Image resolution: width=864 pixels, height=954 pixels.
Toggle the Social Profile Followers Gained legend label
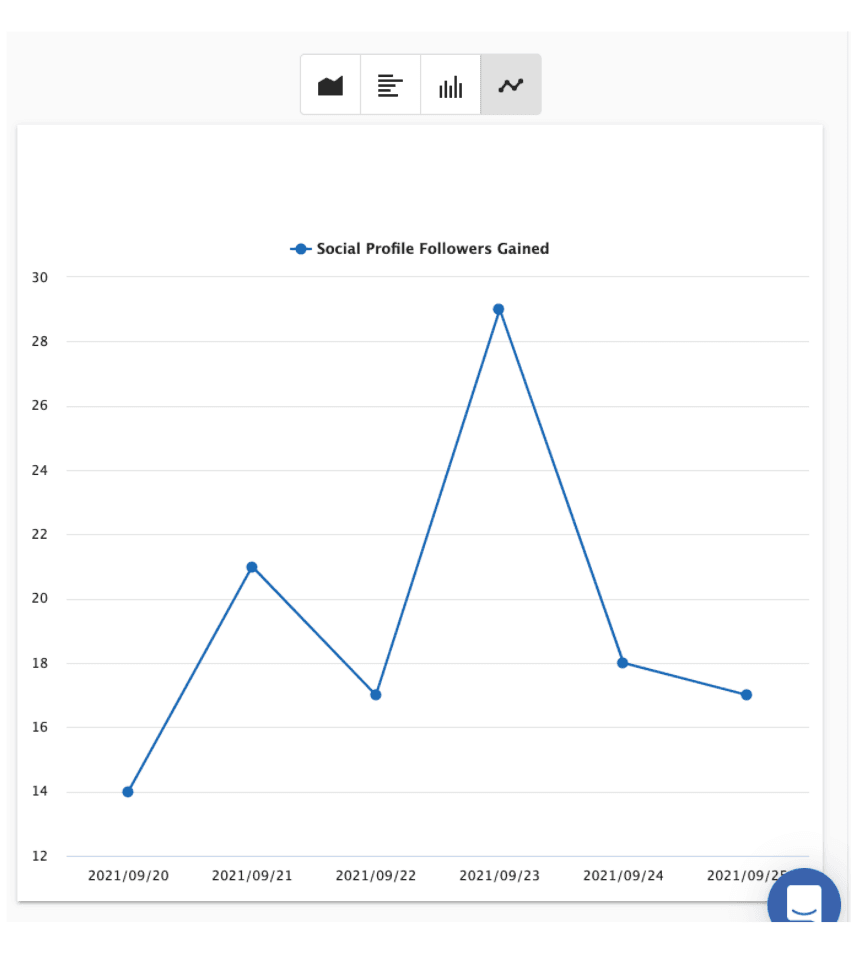click(432, 249)
